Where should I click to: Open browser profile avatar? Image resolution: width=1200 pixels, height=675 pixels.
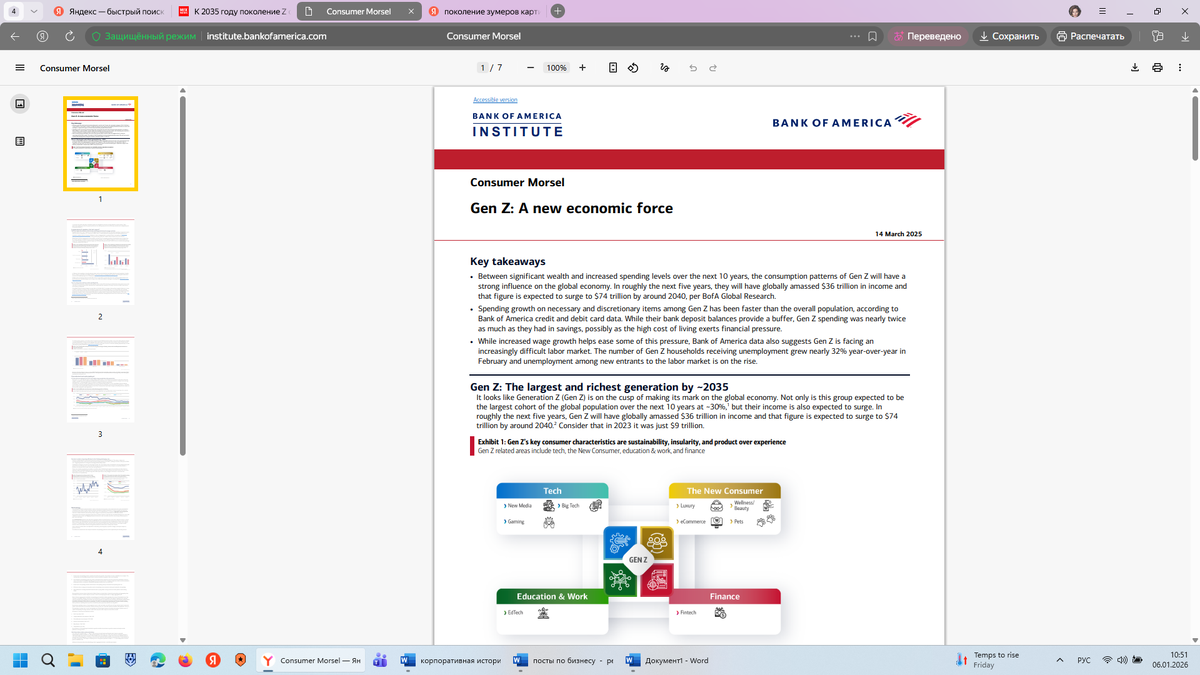pos(1075,11)
